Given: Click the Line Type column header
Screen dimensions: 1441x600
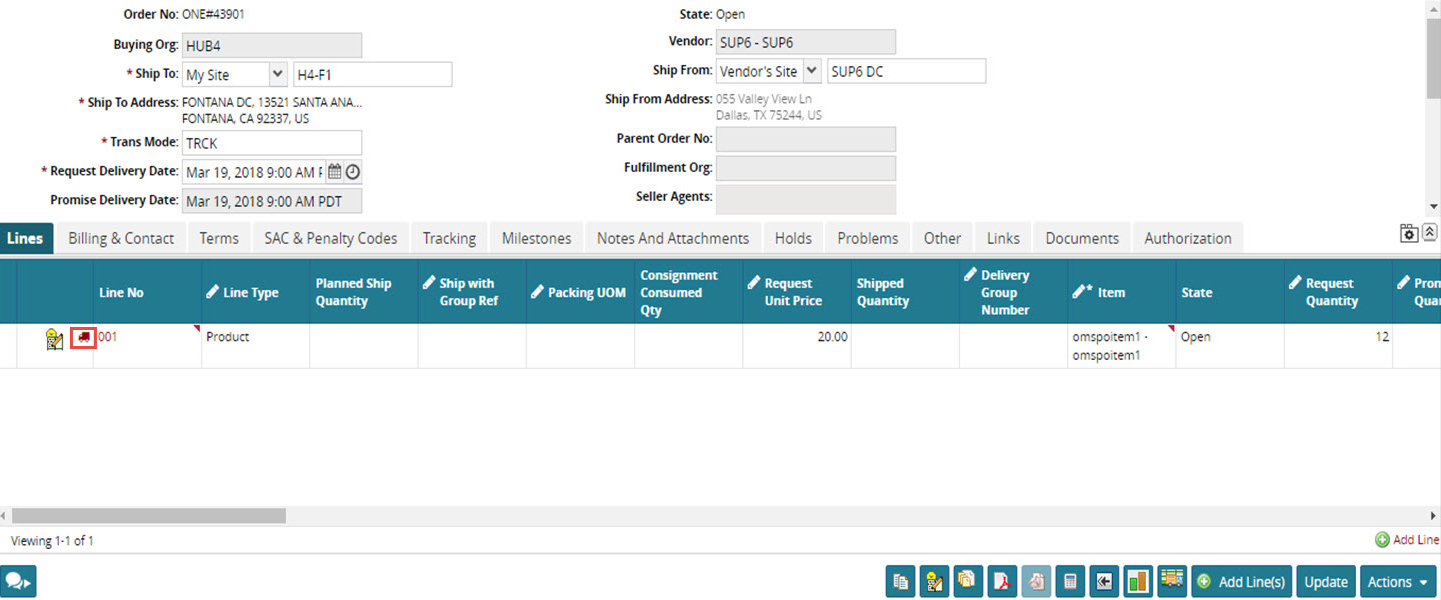Looking at the screenshot, I should [x=256, y=292].
